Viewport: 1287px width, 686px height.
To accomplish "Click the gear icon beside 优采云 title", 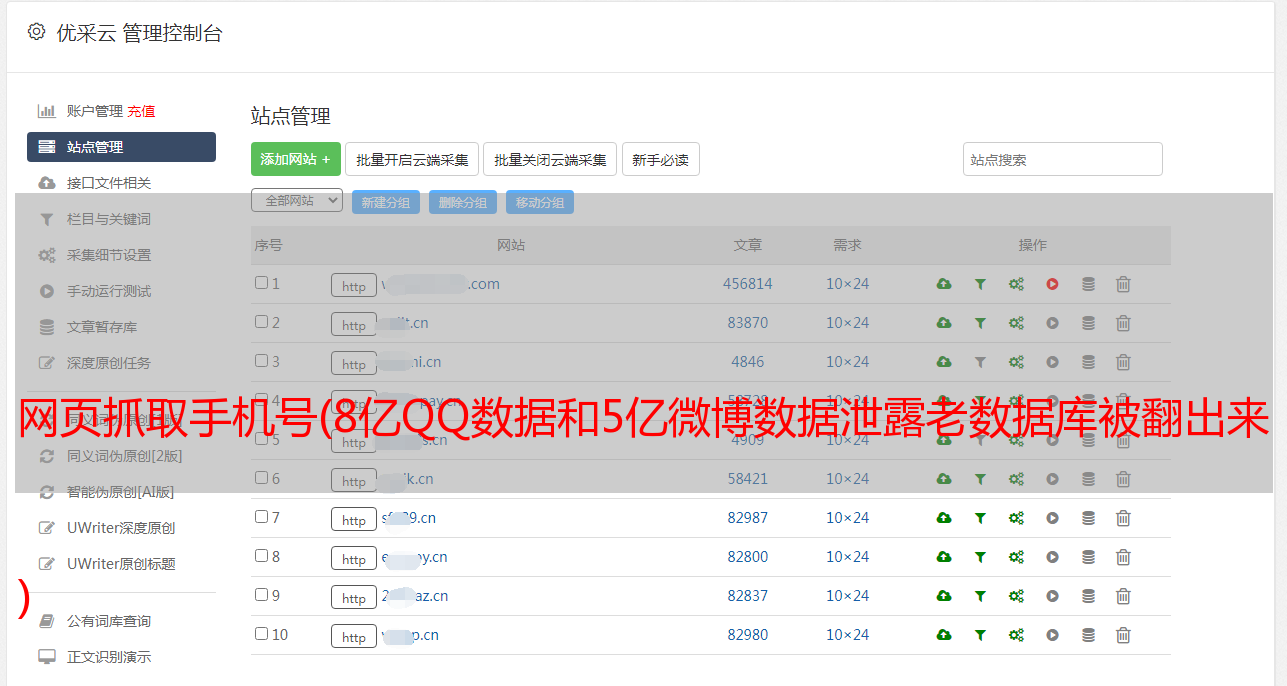I will pyautogui.click(x=37, y=32).
